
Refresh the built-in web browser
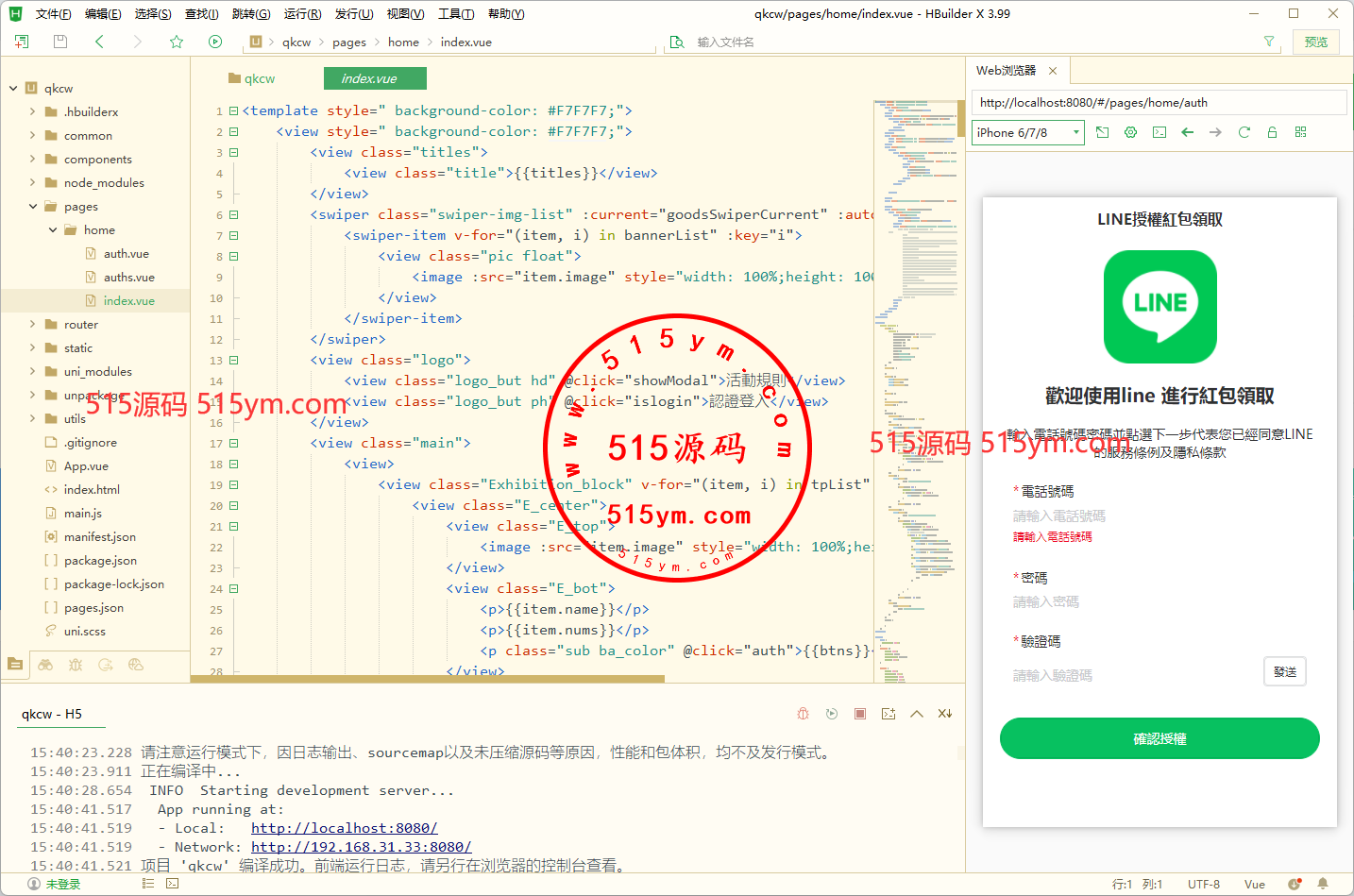[1244, 132]
